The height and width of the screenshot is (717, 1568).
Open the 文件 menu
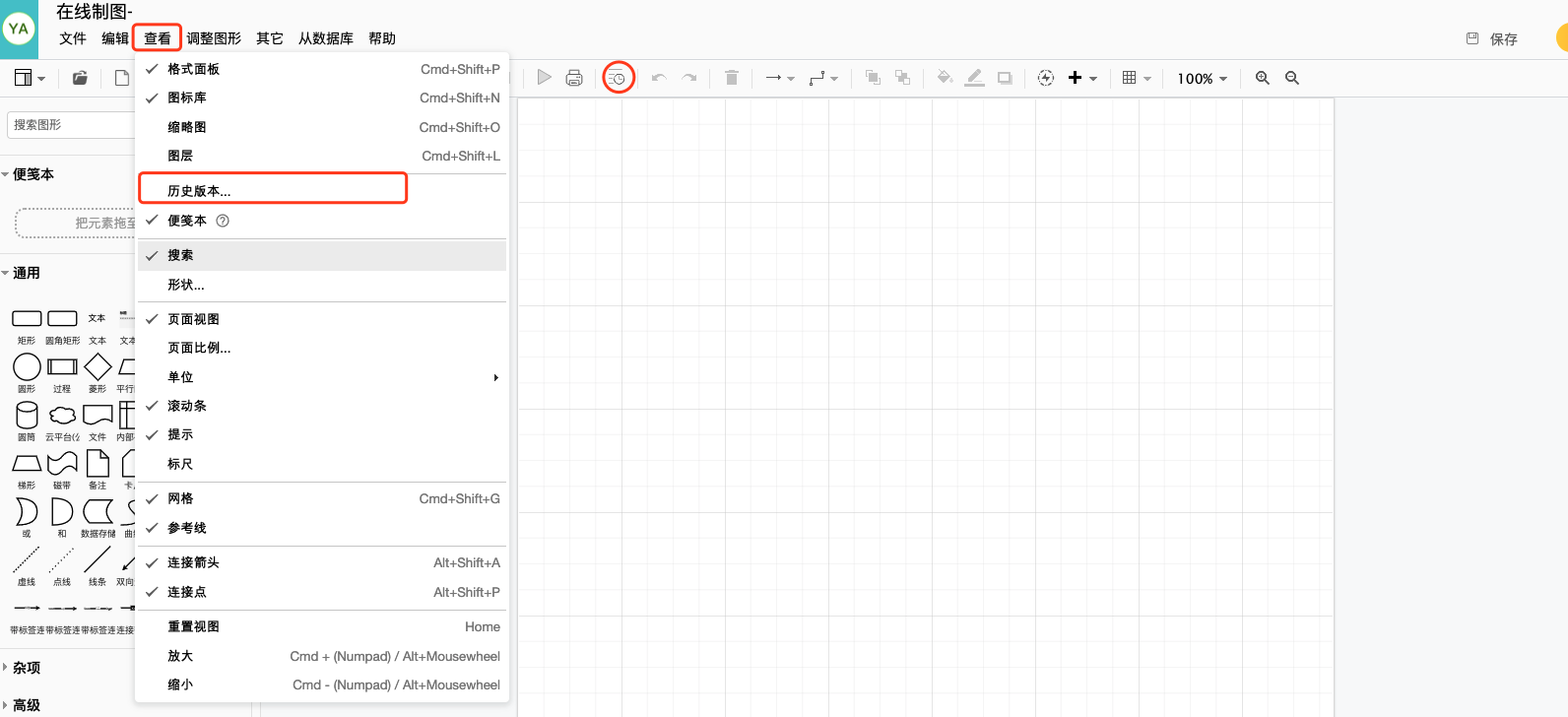point(73,38)
